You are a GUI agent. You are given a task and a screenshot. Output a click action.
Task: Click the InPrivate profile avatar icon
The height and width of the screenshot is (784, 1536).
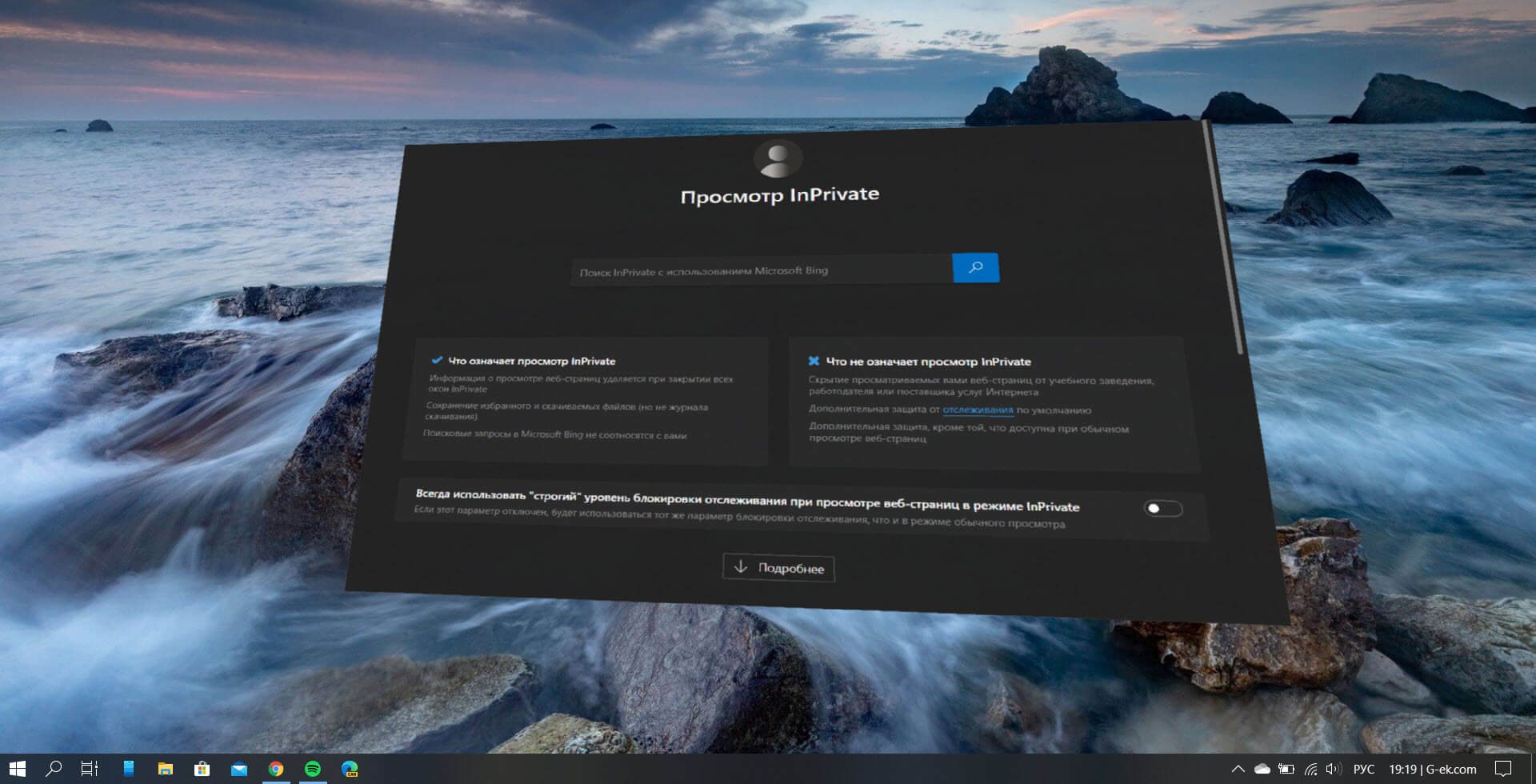point(778,159)
